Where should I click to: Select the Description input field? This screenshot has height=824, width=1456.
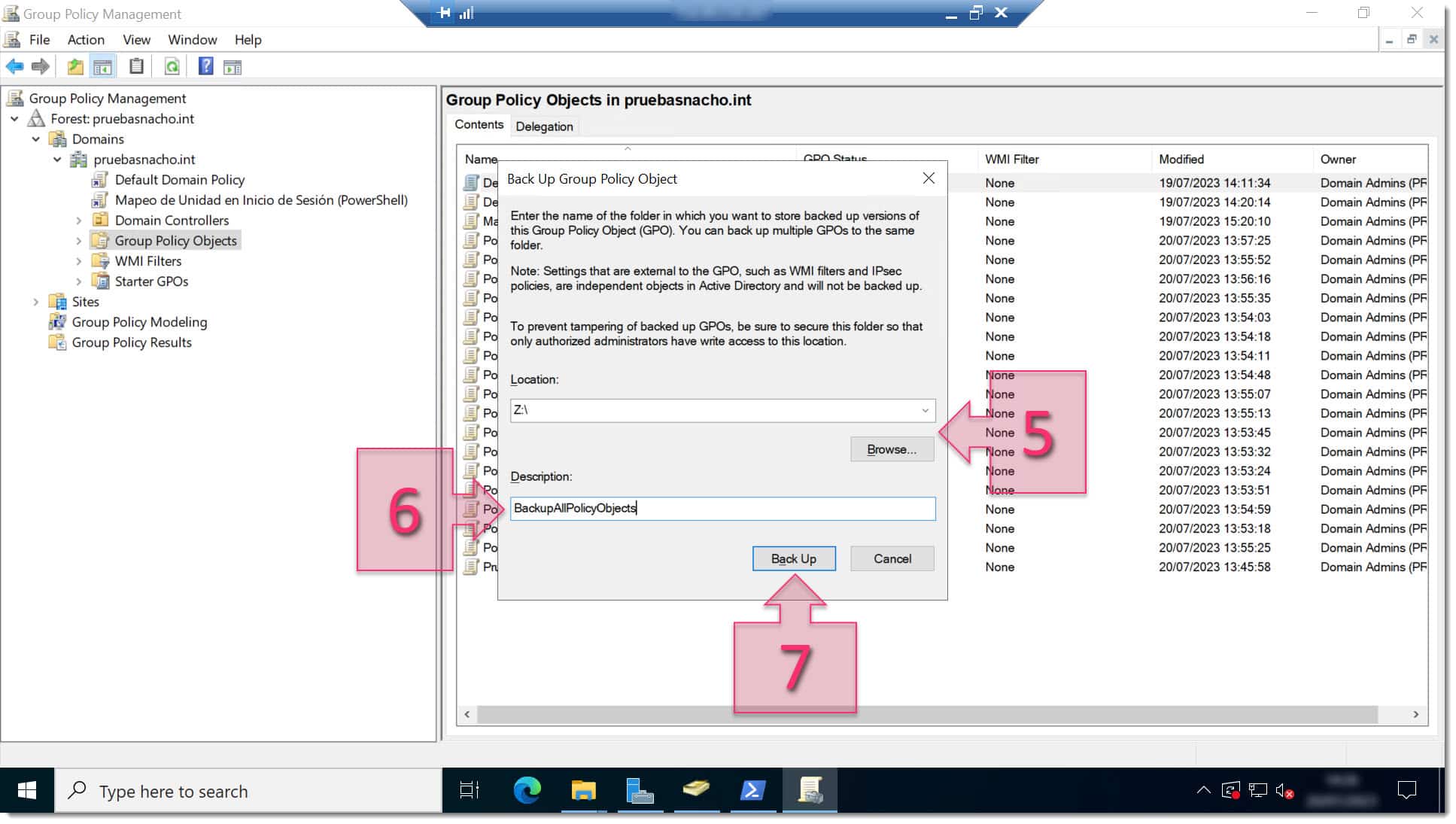(722, 507)
